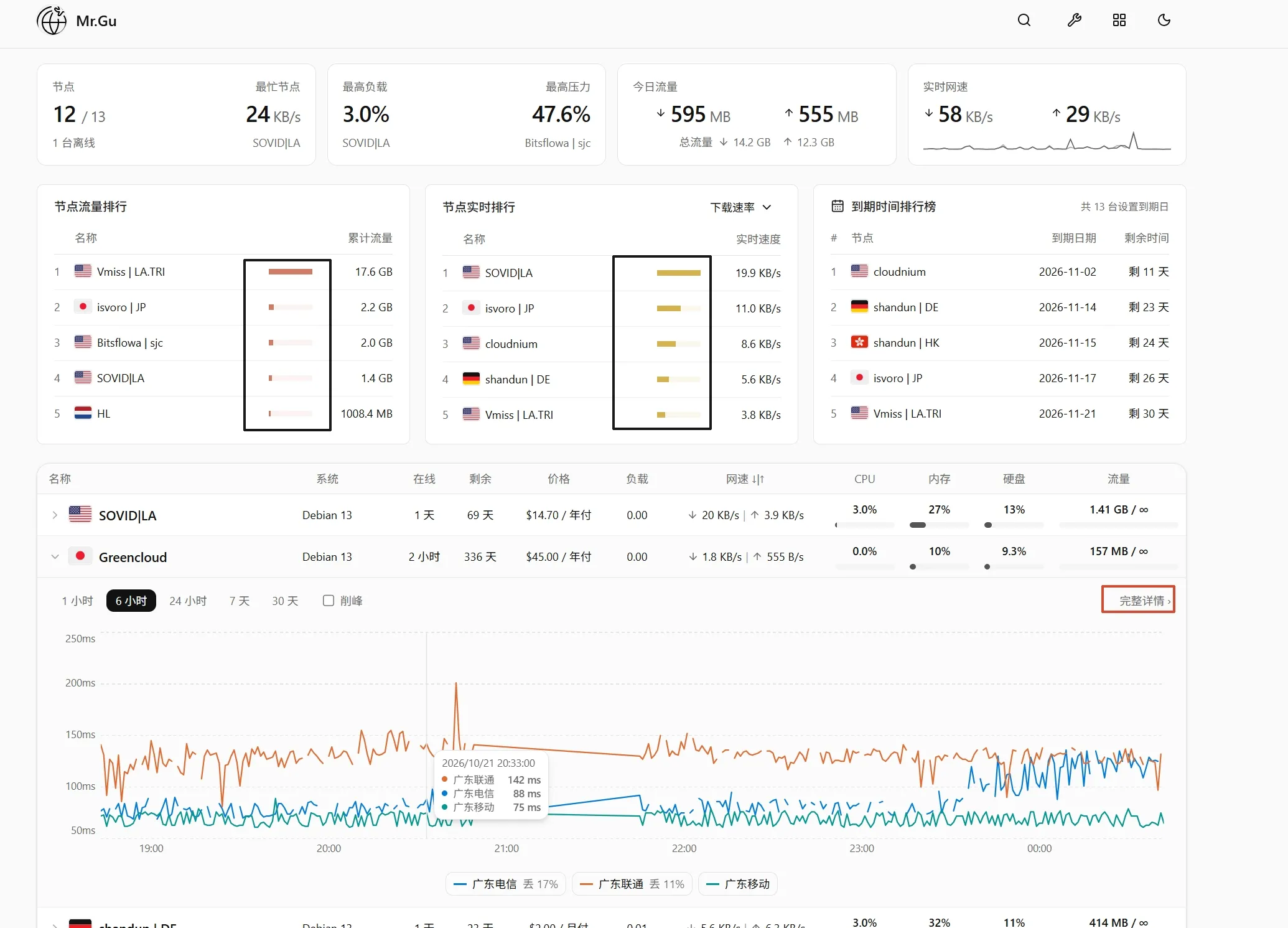The width and height of the screenshot is (1288, 928).
Task: Open SOVID|LA node name in table
Action: tap(128, 515)
